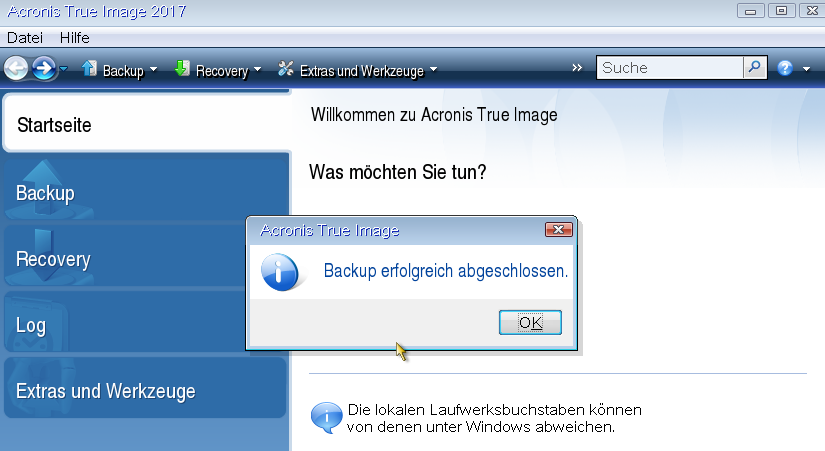Click the Backup toolbar icon
Viewport: 825px width, 451px height.
point(89,69)
